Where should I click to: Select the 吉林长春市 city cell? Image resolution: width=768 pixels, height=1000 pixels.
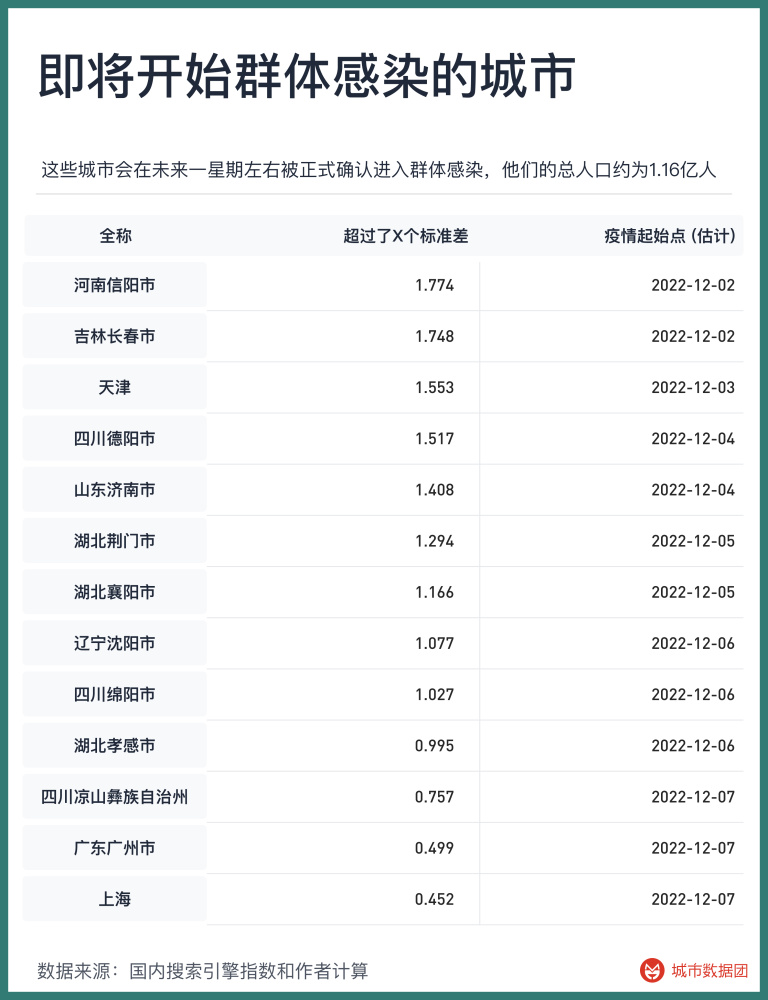pos(115,337)
